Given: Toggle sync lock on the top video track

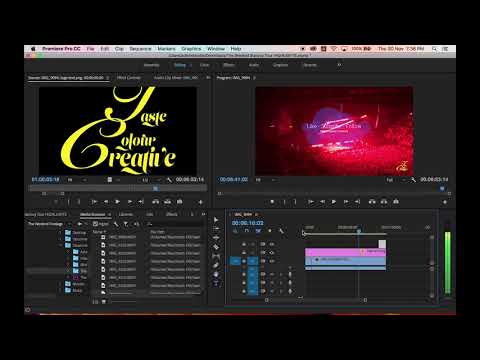Looking at the screenshot, I should click(x=263, y=244).
